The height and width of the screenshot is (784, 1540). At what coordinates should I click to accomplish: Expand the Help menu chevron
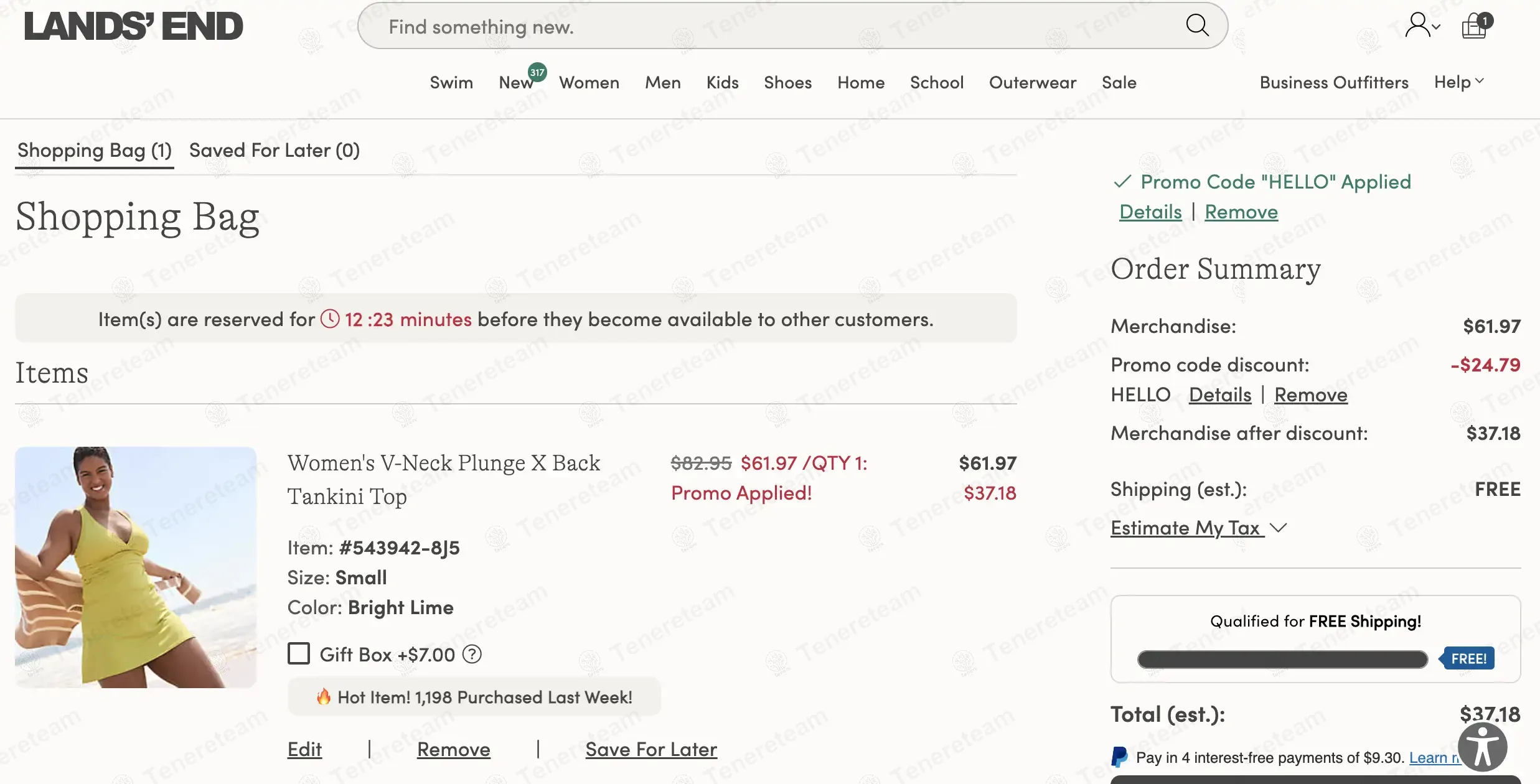tap(1480, 81)
